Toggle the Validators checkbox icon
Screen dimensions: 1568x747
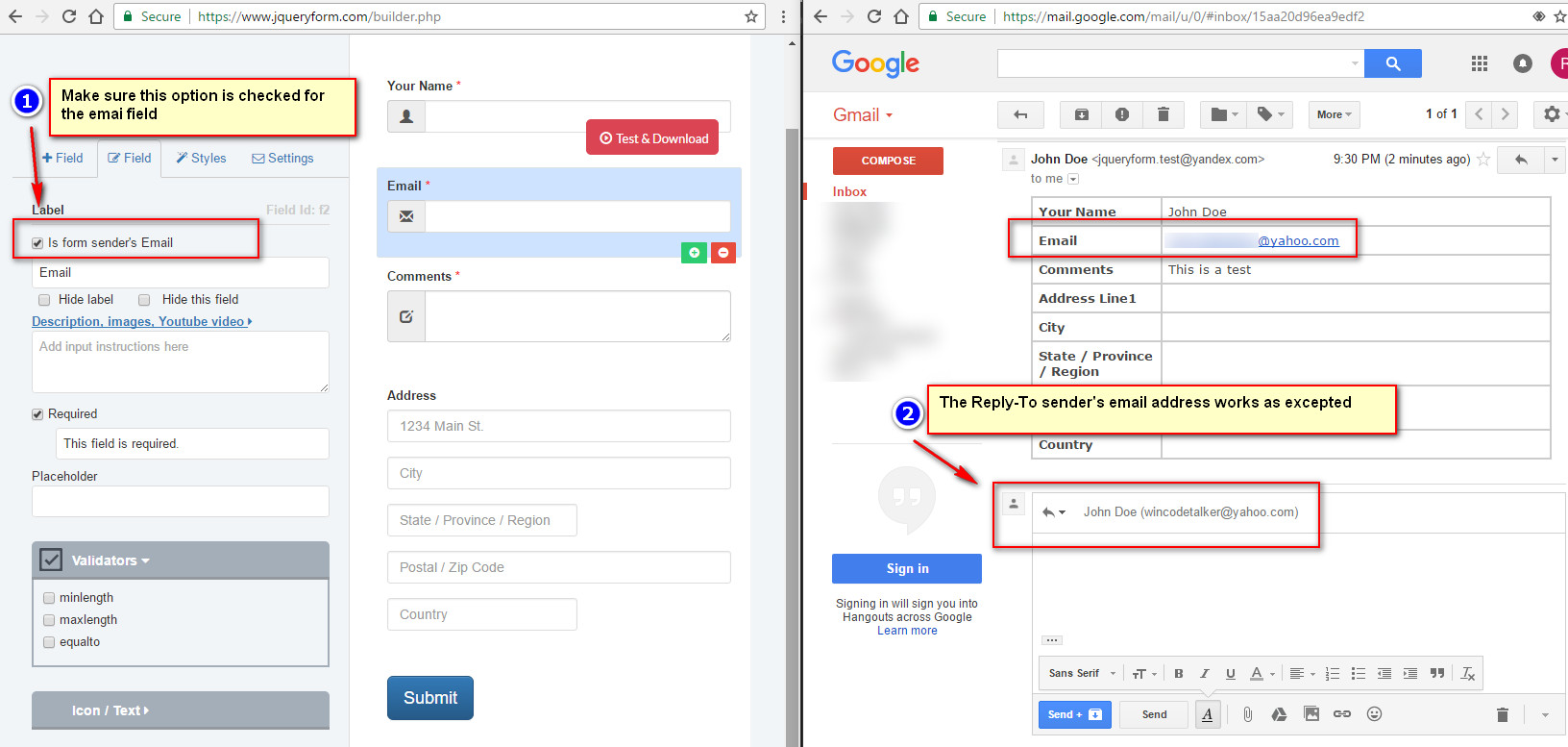click(x=51, y=560)
